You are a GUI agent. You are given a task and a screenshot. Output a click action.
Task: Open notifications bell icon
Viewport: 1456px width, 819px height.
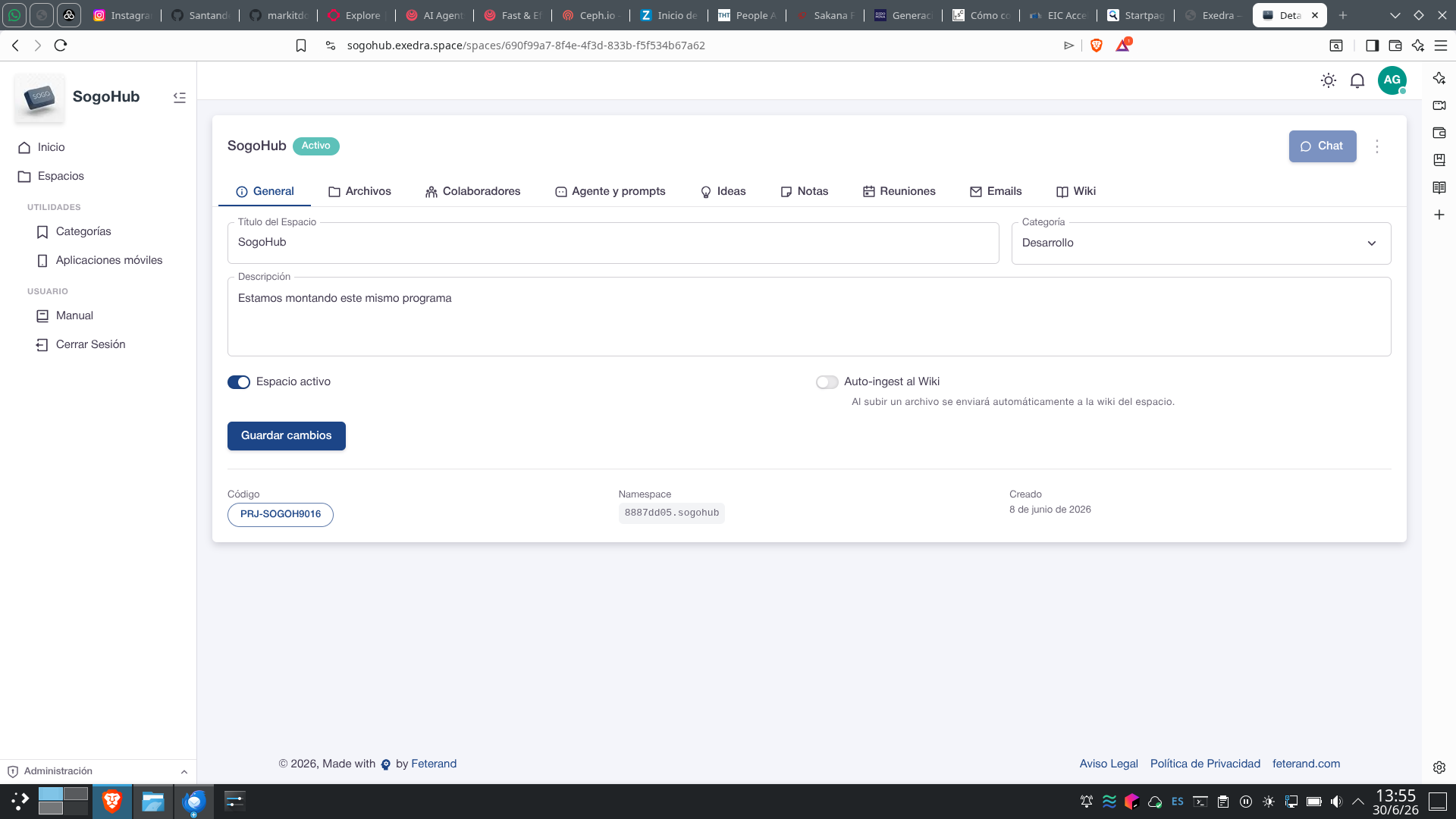1357,80
